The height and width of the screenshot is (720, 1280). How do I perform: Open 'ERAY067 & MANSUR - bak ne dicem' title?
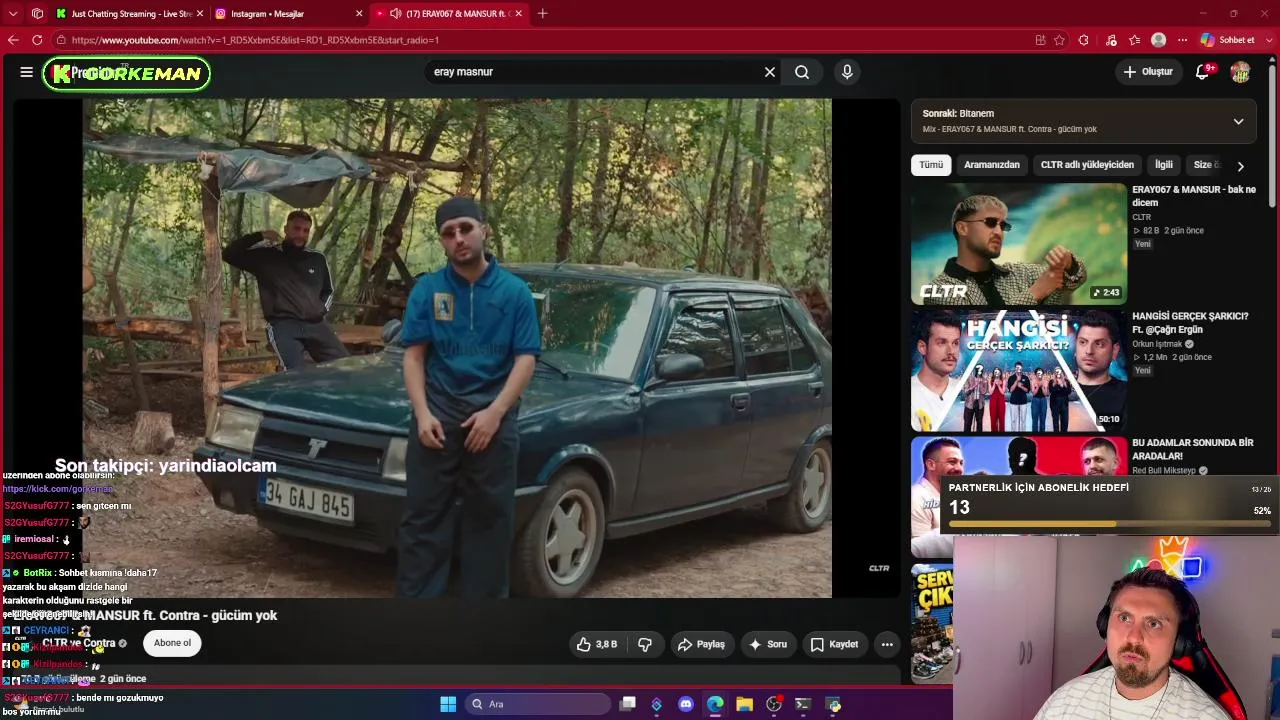pyautogui.click(x=1194, y=196)
